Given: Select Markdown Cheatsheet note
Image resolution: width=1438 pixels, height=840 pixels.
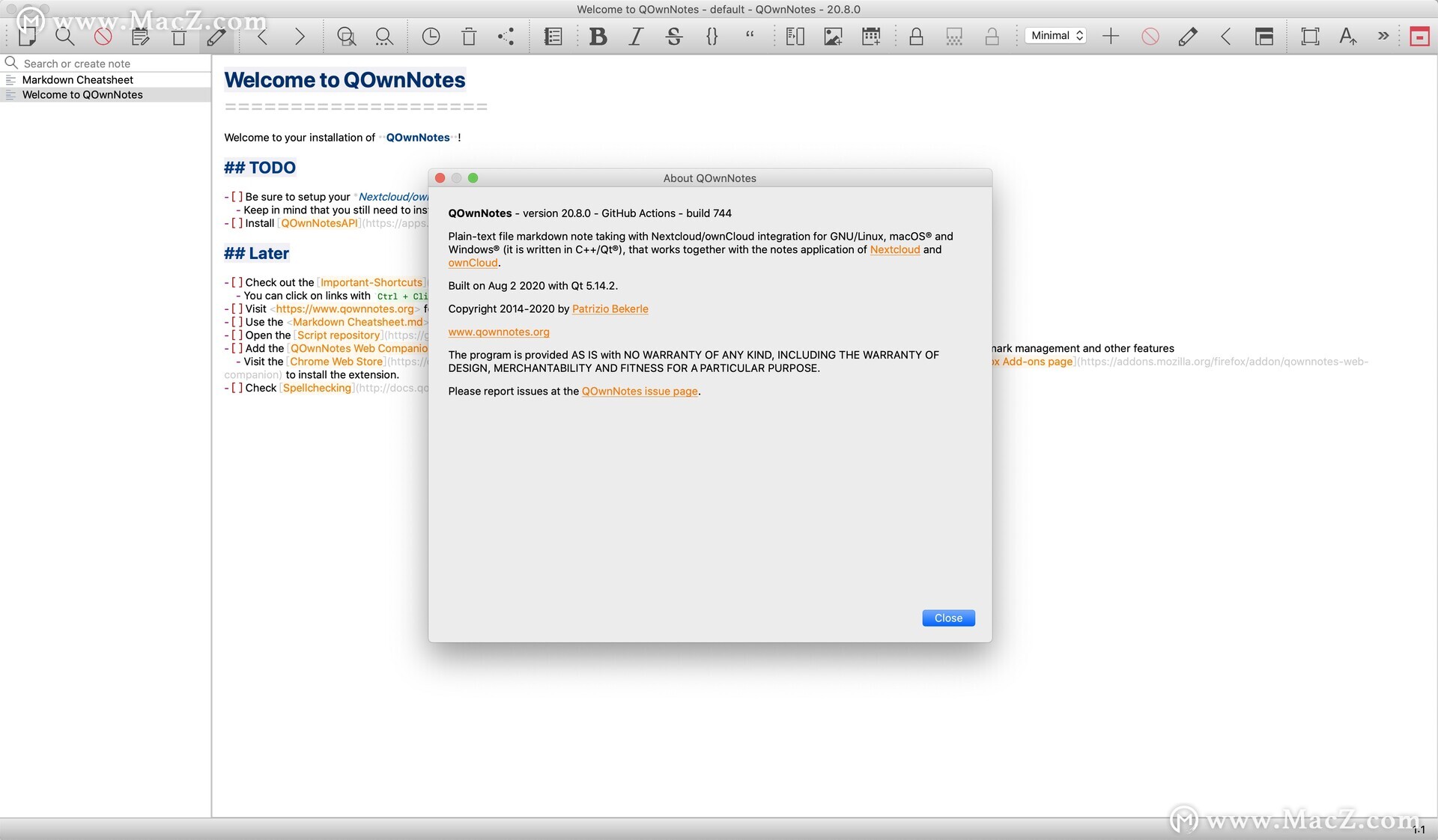Looking at the screenshot, I should pyautogui.click(x=106, y=79).
